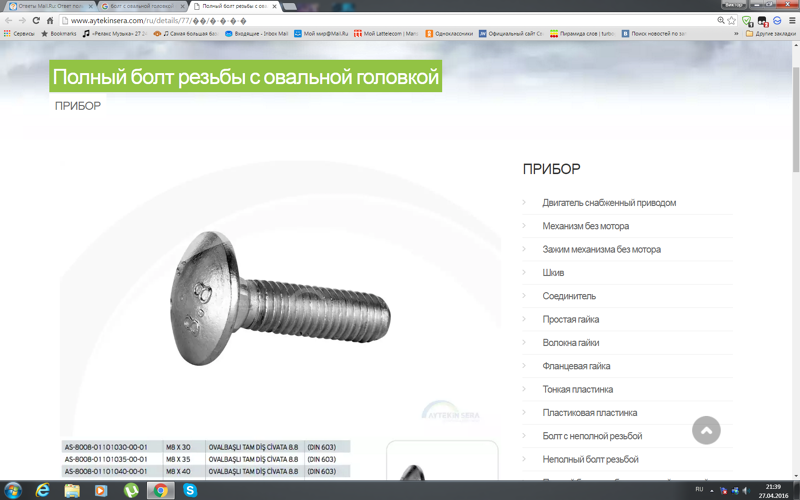The height and width of the screenshot is (500, 800).
Task: Open the Тонкая пластинка category
Action: pos(578,389)
